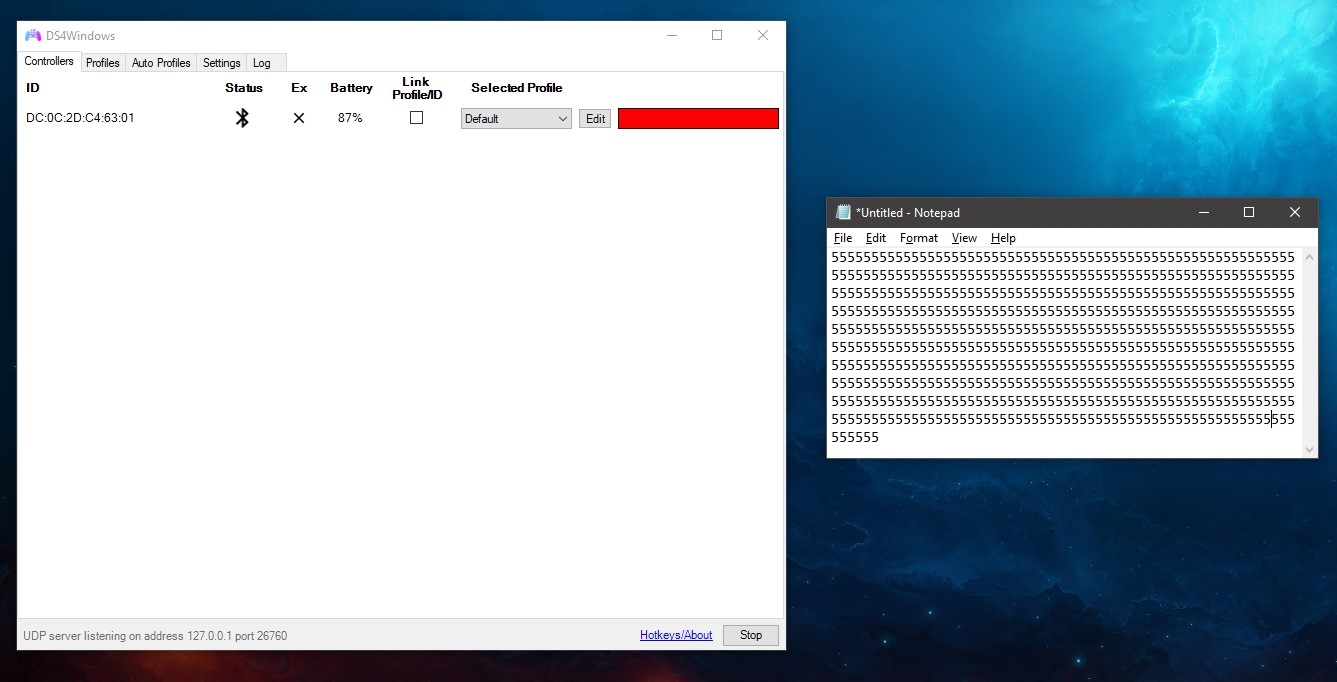1337x682 pixels.
Task: Open the Hotkeys/About link
Action: (x=676, y=635)
